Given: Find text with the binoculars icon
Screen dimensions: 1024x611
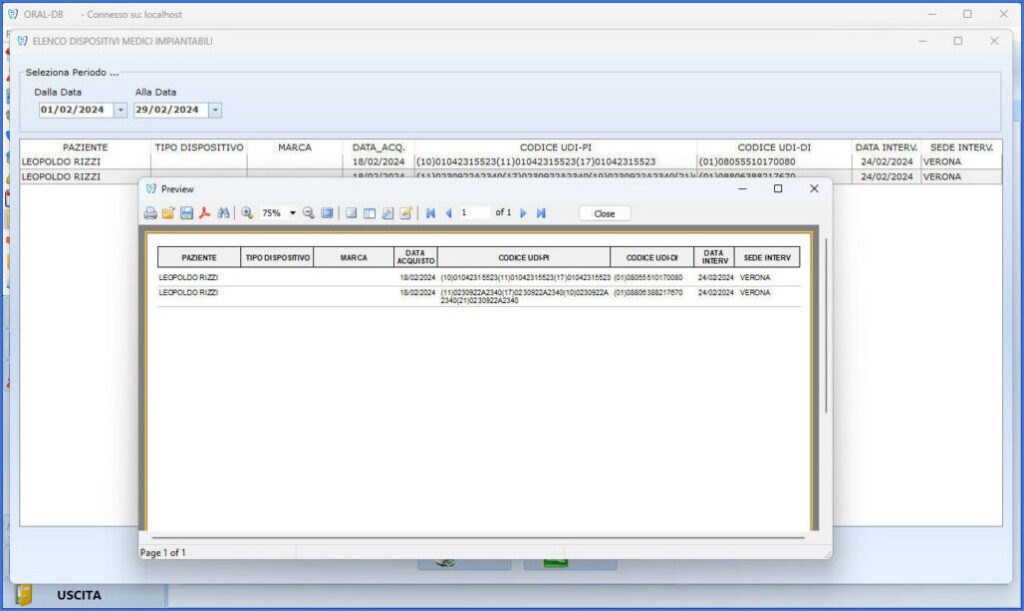Looking at the screenshot, I should 223,213.
